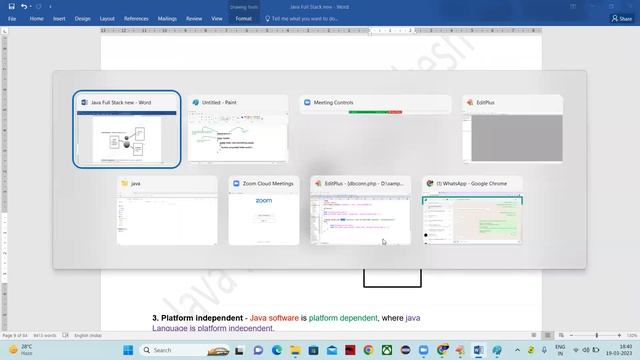Click microphone icon in system tray
The image size is (640, 360).
(544, 350)
